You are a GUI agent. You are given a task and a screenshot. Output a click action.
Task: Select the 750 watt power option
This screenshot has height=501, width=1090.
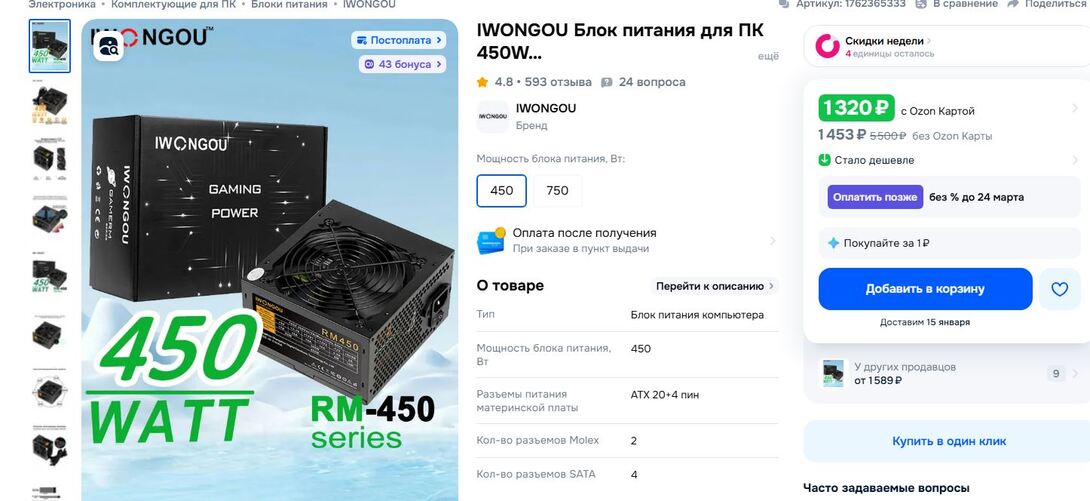click(558, 190)
